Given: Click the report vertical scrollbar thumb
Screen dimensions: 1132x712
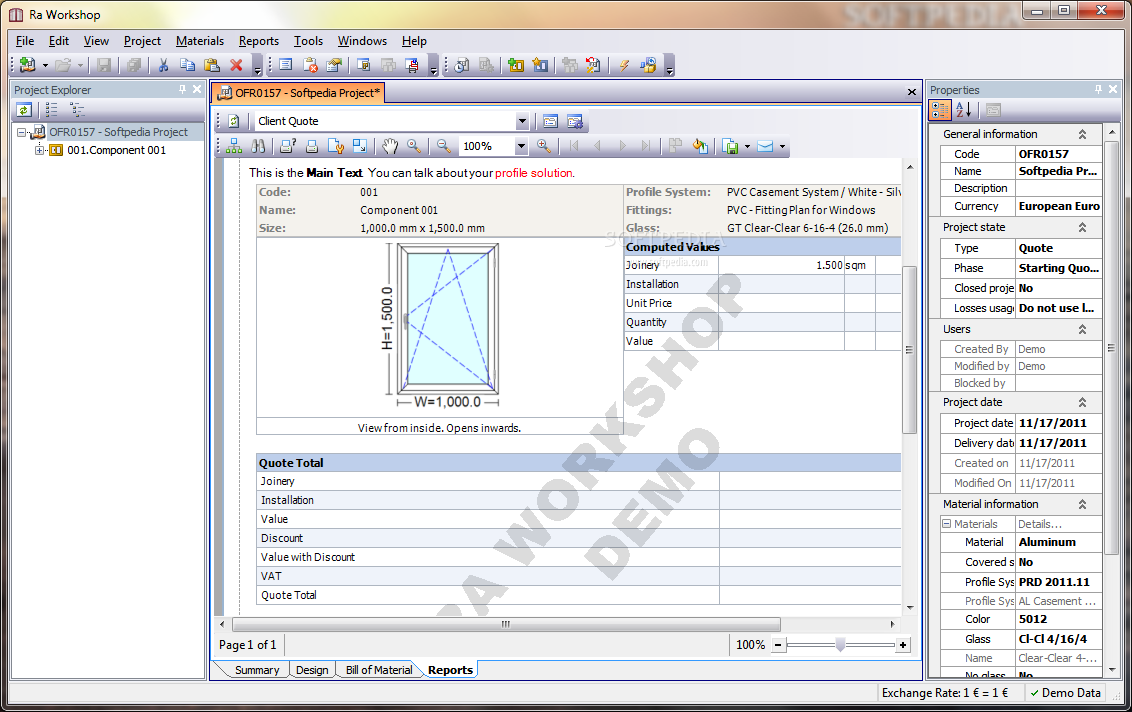Looking at the screenshot, I should point(909,350).
